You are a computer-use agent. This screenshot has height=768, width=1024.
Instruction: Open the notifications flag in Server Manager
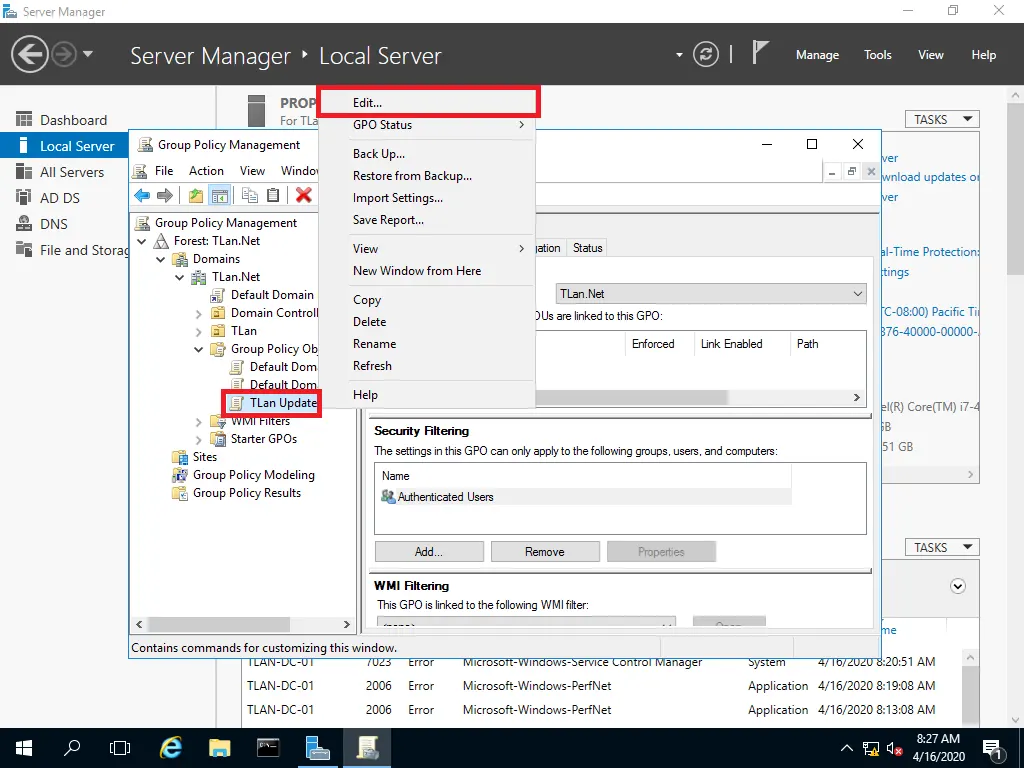pyautogui.click(x=760, y=54)
